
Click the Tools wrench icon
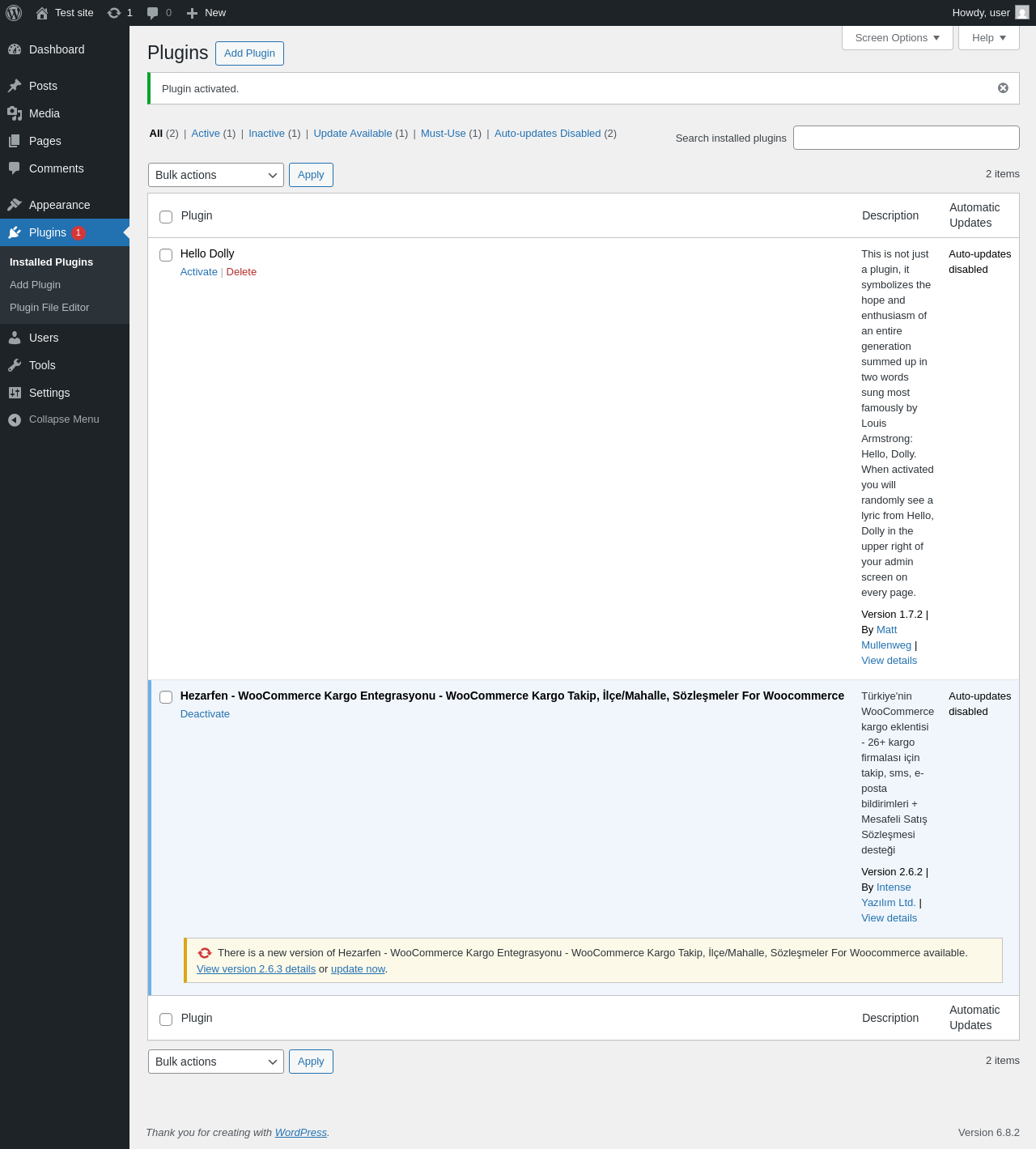15,365
